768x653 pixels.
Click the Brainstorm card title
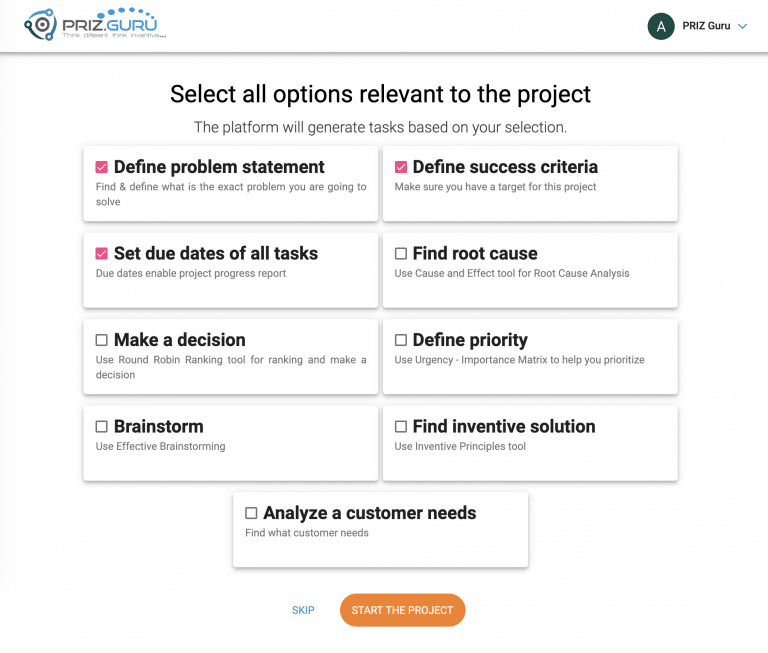[158, 427]
